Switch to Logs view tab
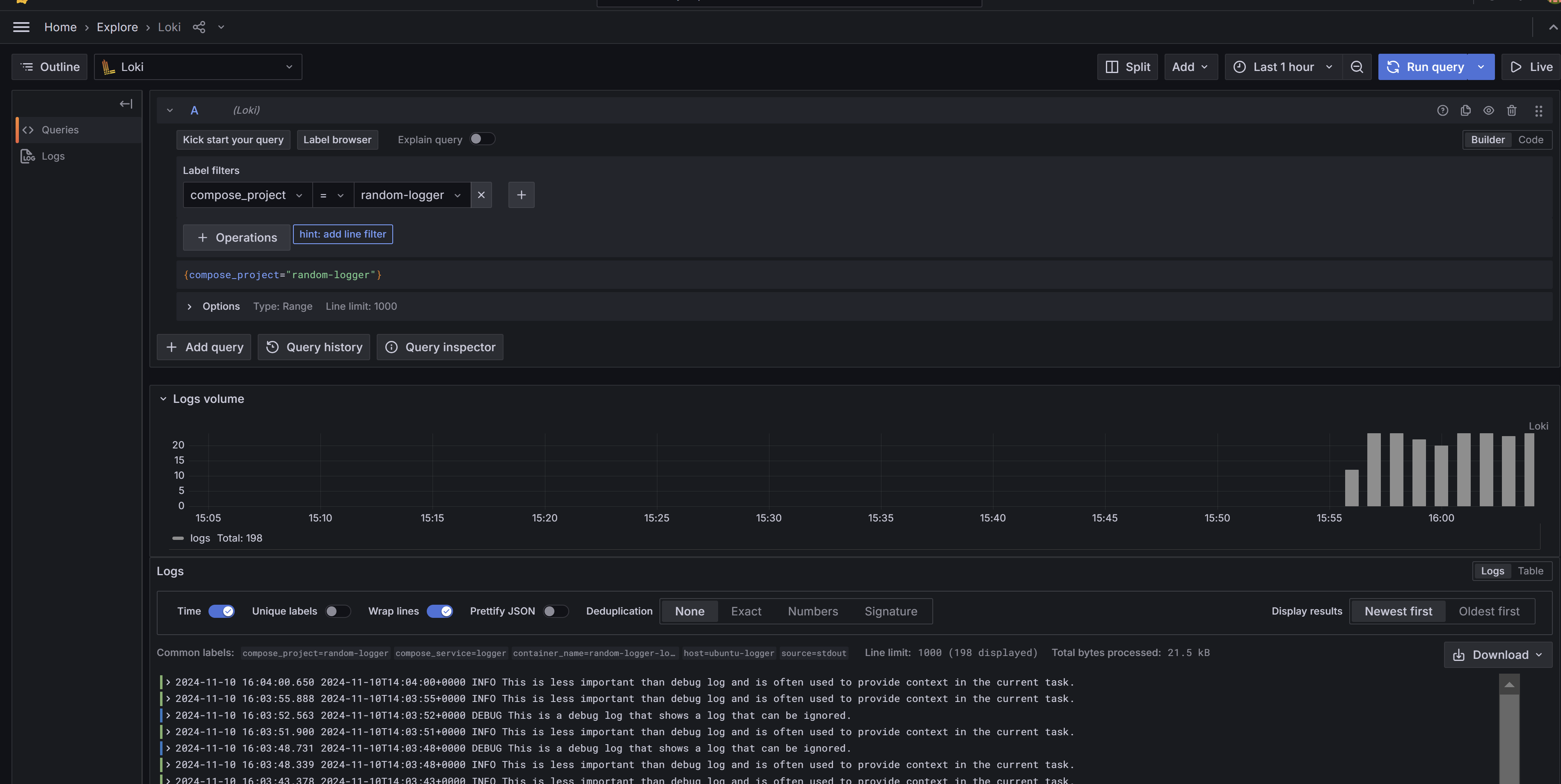 point(1492,571)
